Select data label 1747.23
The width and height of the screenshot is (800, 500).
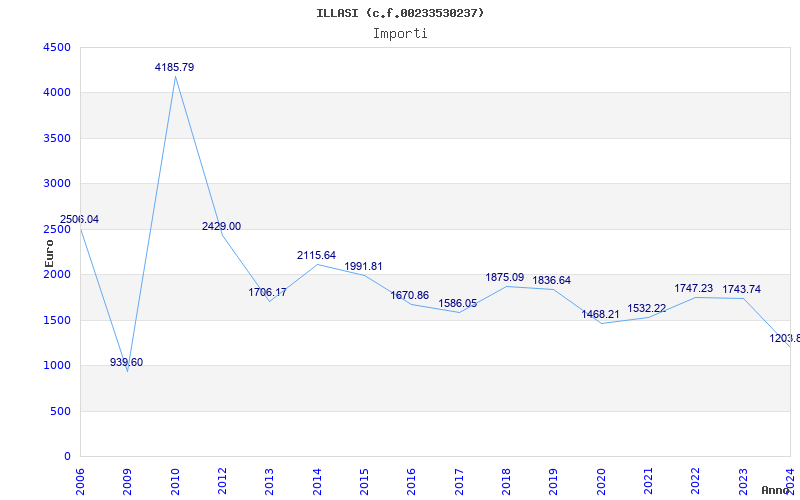693,289
